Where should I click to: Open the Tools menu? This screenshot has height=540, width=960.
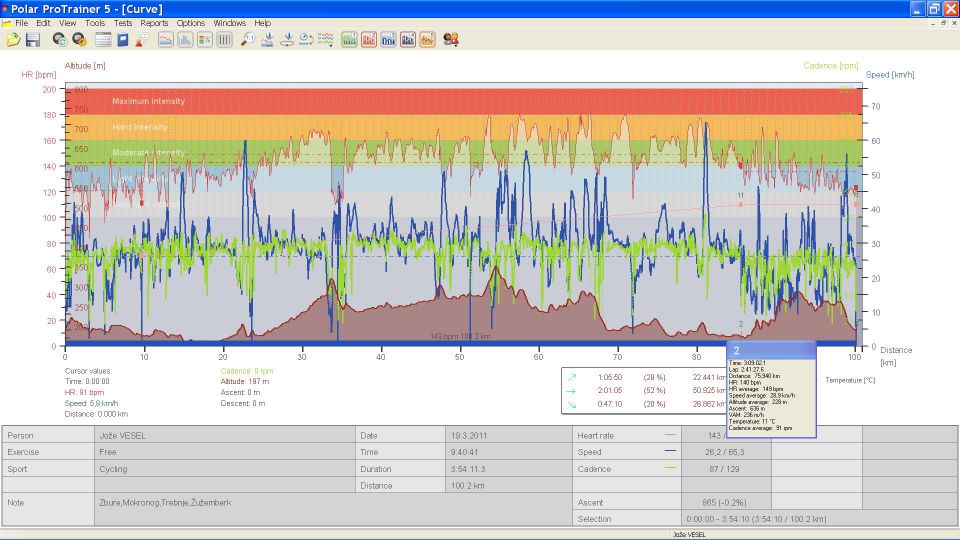[x=95, y=23]
